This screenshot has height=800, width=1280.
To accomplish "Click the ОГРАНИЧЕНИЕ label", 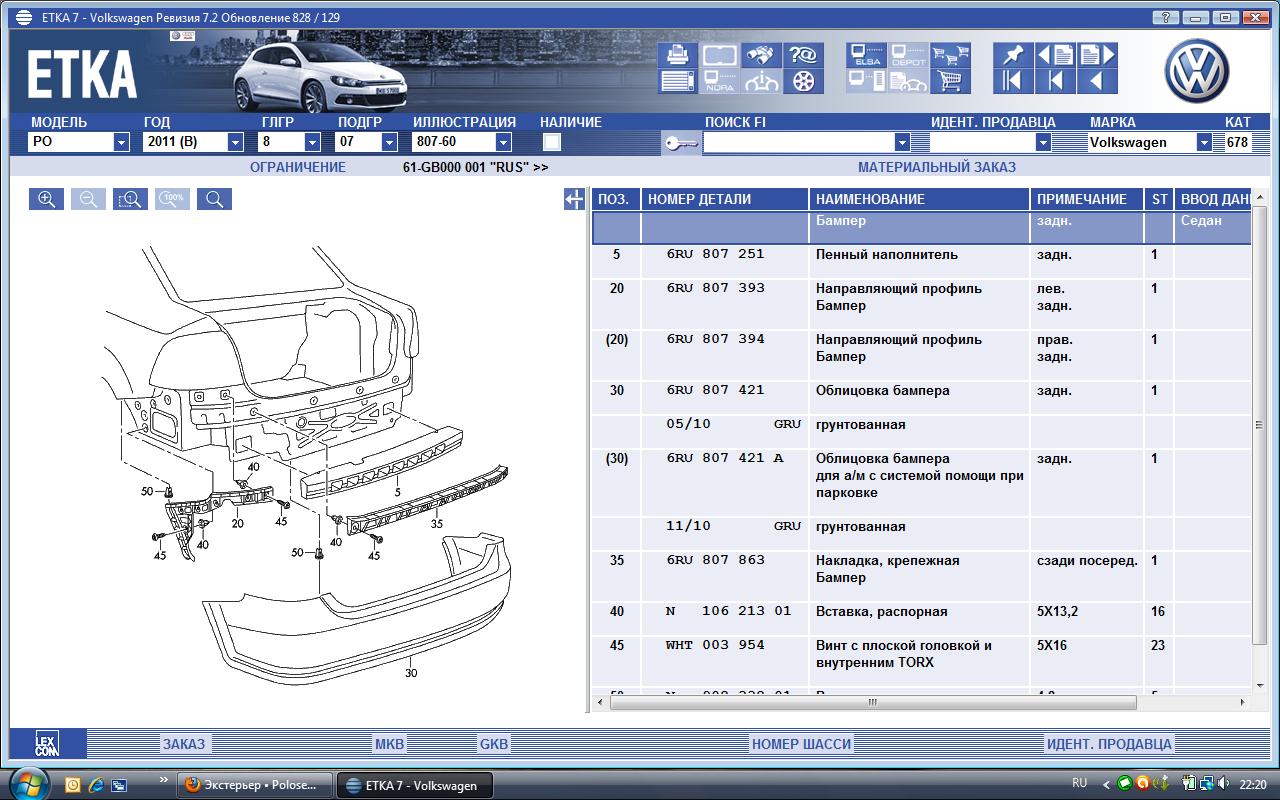I will click(297, 167).
